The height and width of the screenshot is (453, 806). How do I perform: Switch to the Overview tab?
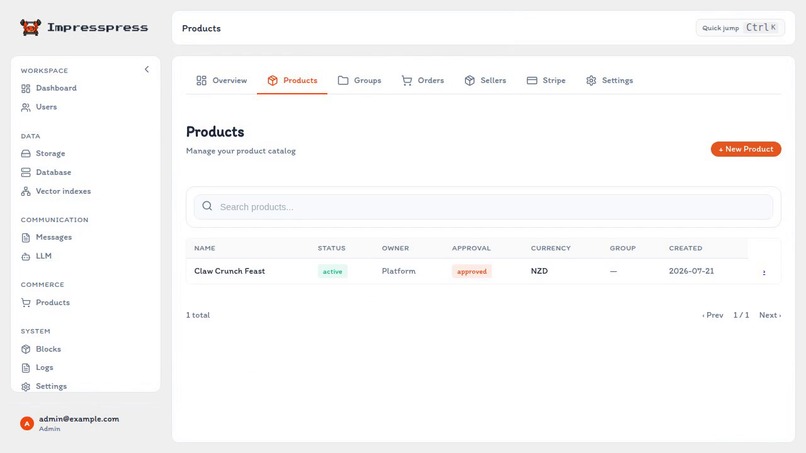222,80
